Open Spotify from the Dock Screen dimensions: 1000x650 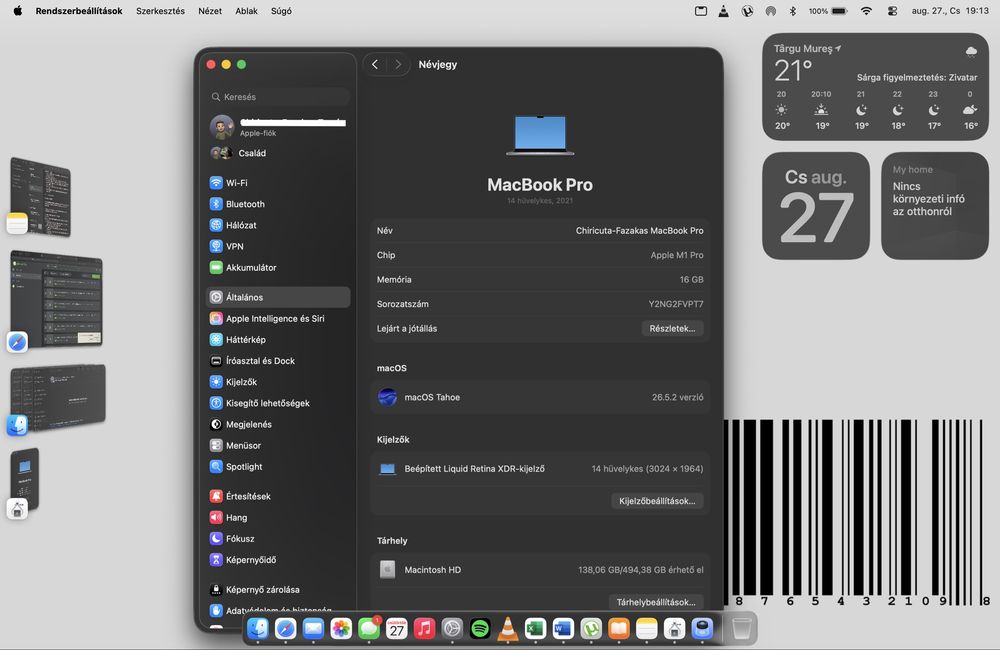(x=480, y=630)
